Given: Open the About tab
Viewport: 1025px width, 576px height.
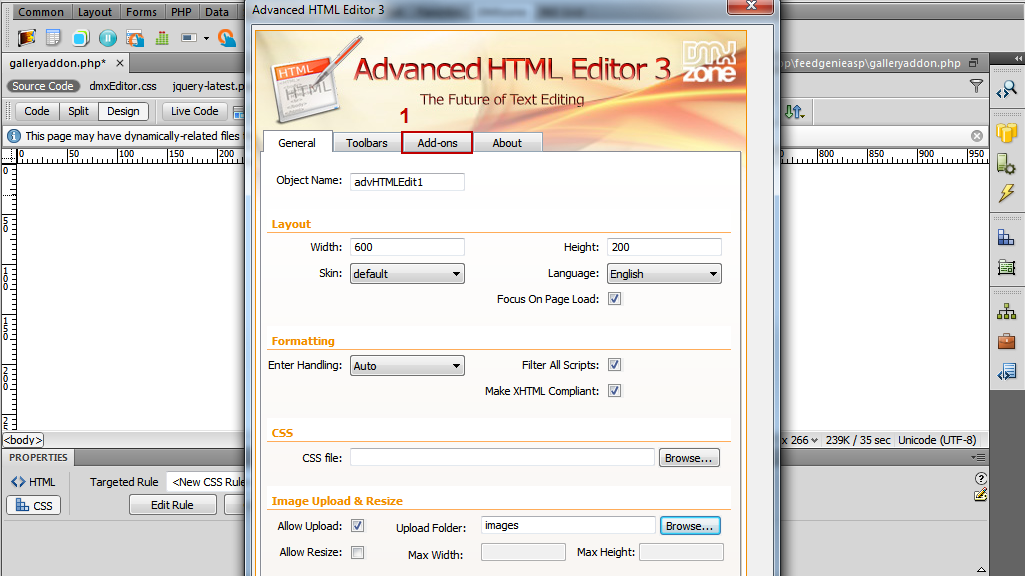Looking at the screenshot, I should [x=507, y=143].
